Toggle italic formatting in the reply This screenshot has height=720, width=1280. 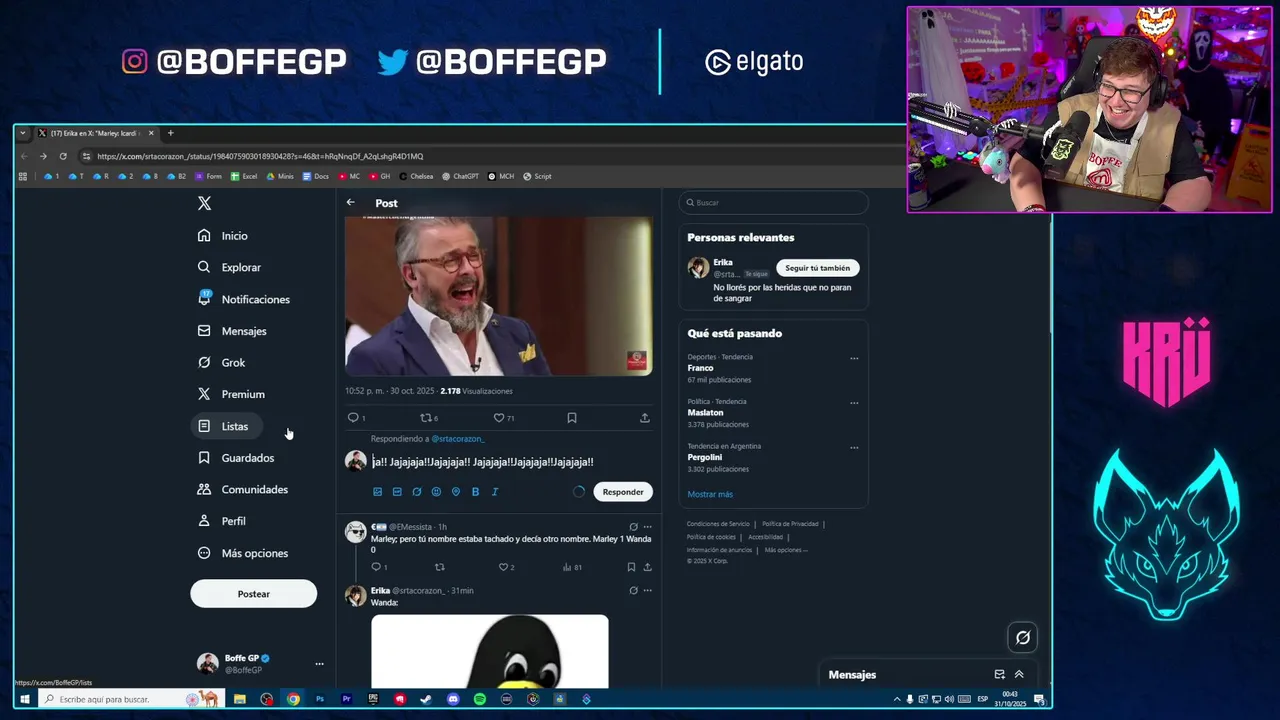495,492
